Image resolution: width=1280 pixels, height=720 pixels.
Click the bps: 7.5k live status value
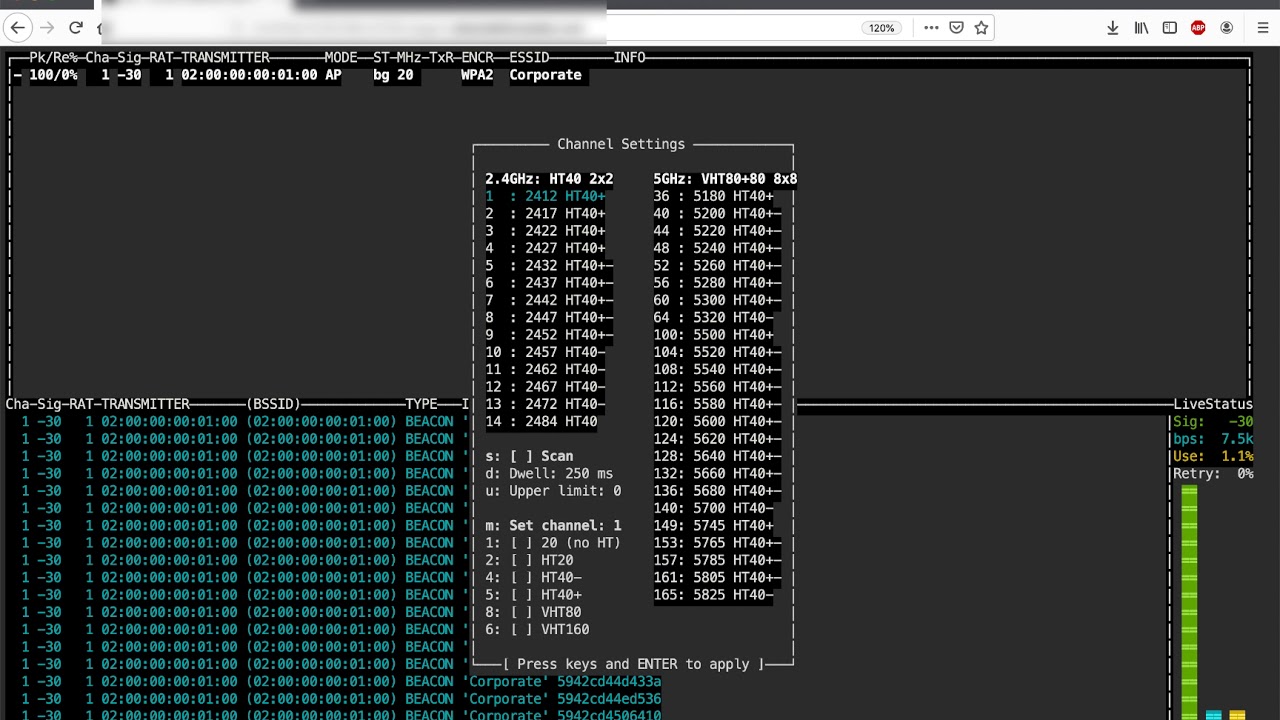[x=1213, y=439]
